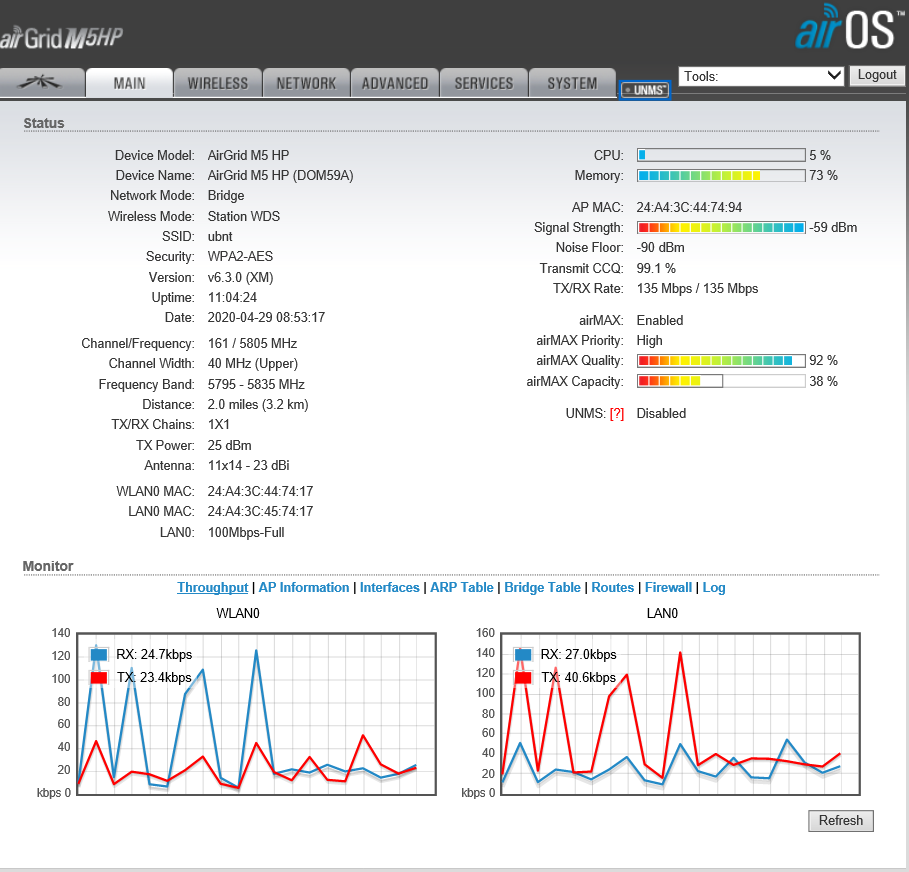This screenshot has height=872, width=909.
Task: Click the airGrid M5HP logo
Action: 61,38
